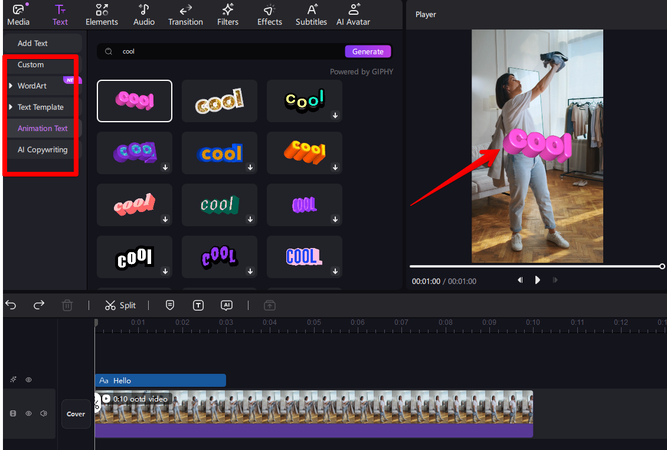Toggle visibility eye on the video track
Image resolution: width=667 pixels, height=450 pixels.
(28, 413)
